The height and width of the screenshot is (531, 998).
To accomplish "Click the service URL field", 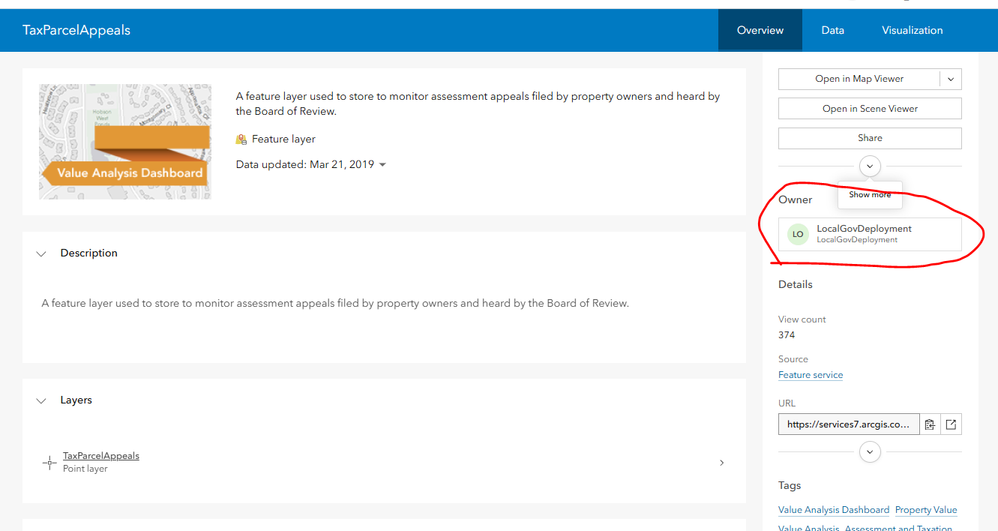I will [848, 425].
